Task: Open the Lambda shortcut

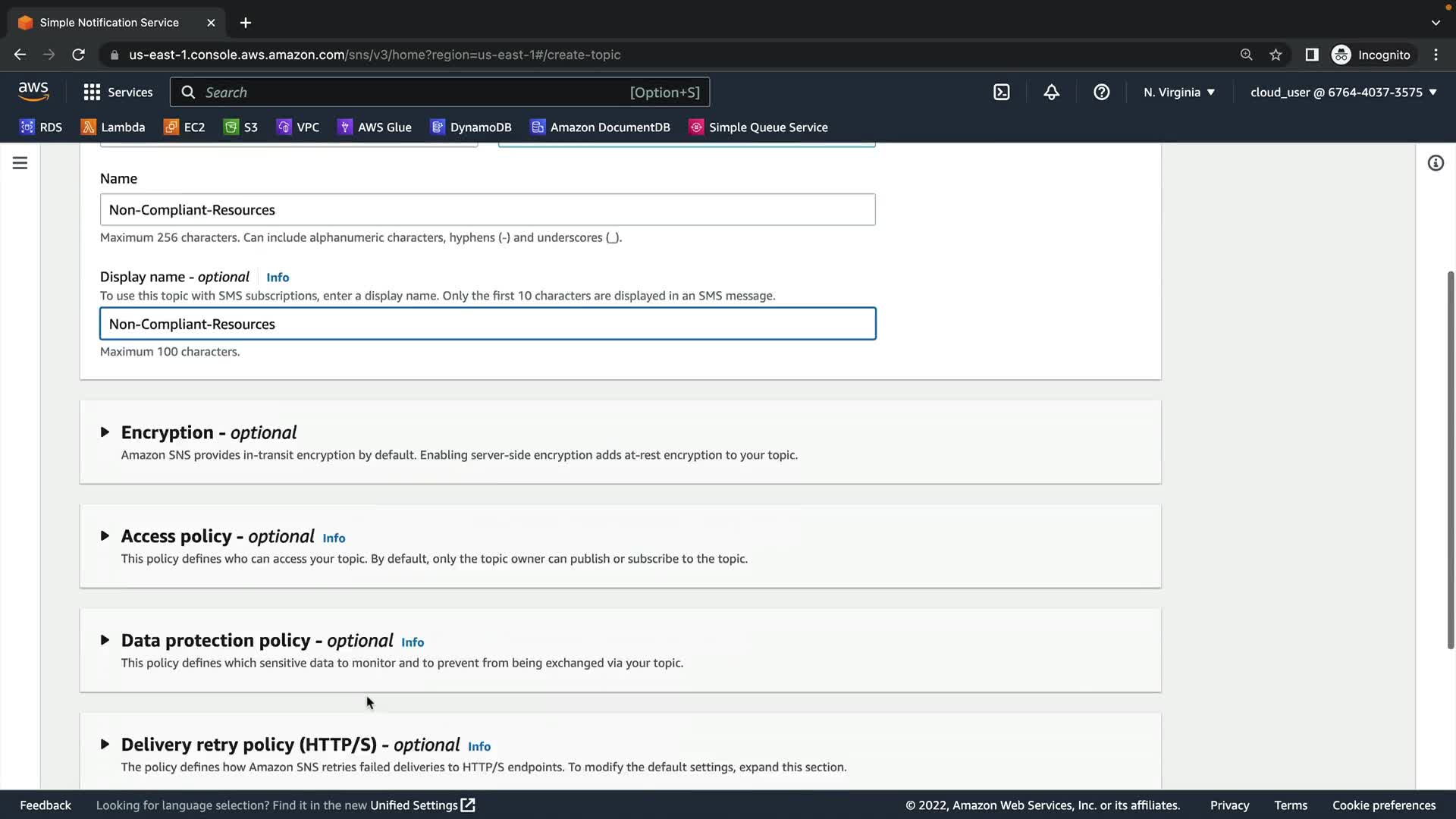Action: (113, 127)
